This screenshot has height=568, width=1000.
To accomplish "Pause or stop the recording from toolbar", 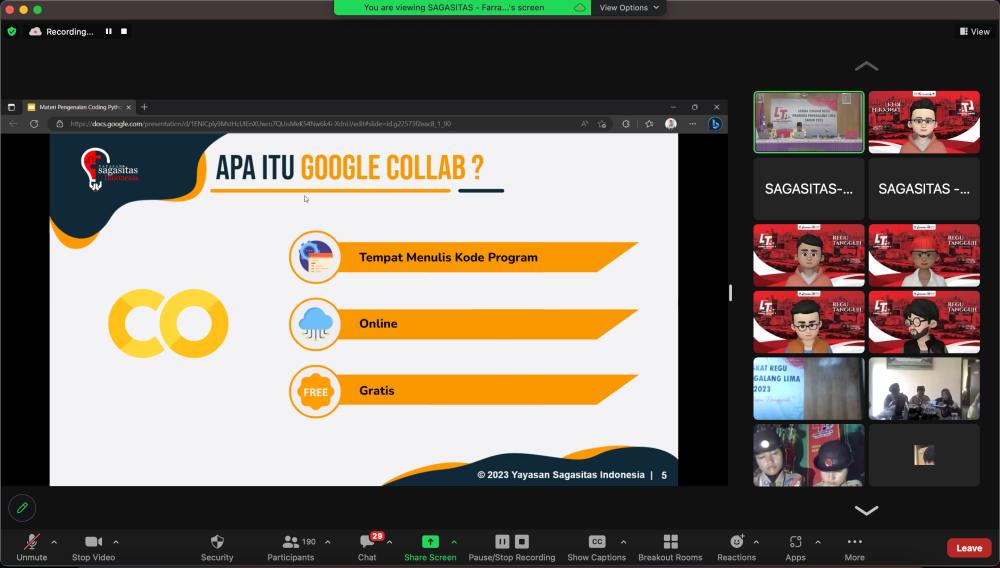I will click(x=512, y=542).
